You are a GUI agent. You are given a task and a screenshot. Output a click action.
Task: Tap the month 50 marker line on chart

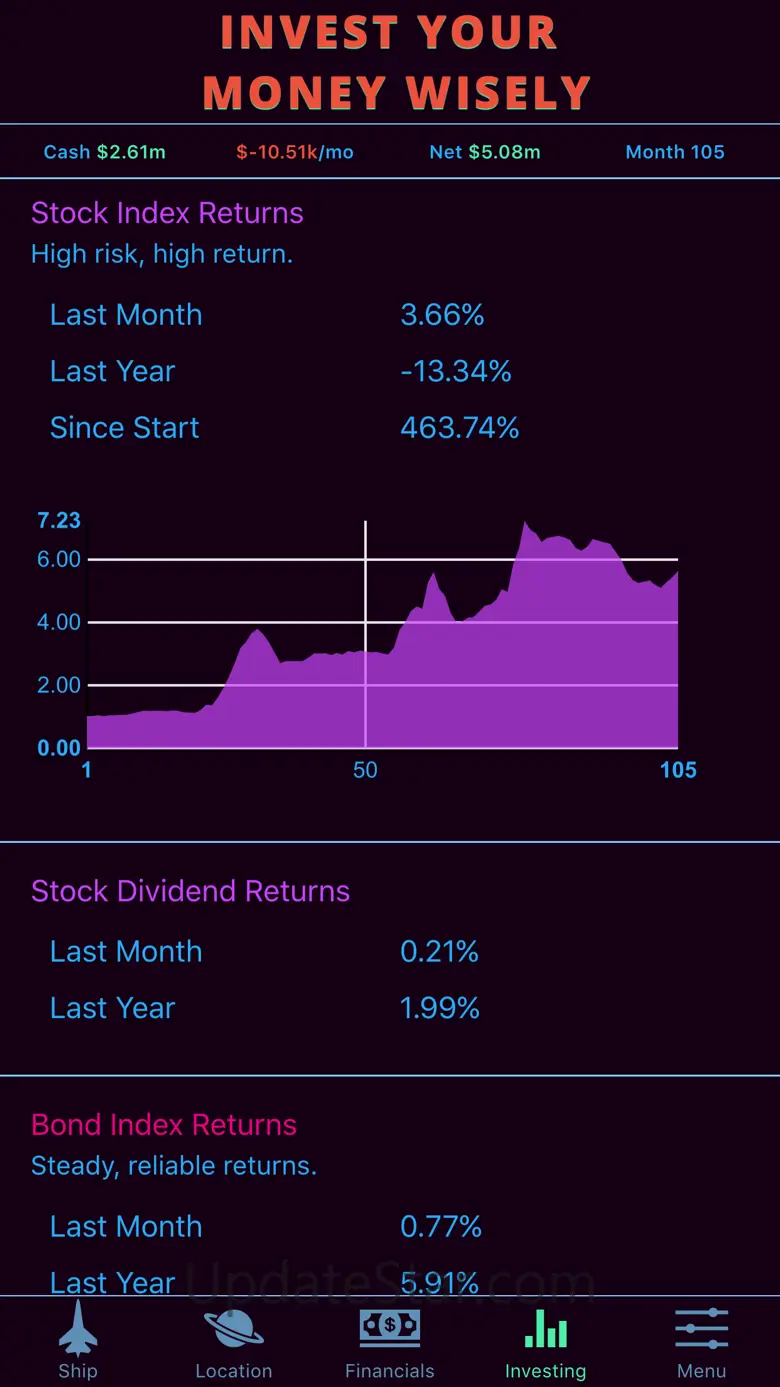[366, 640]
